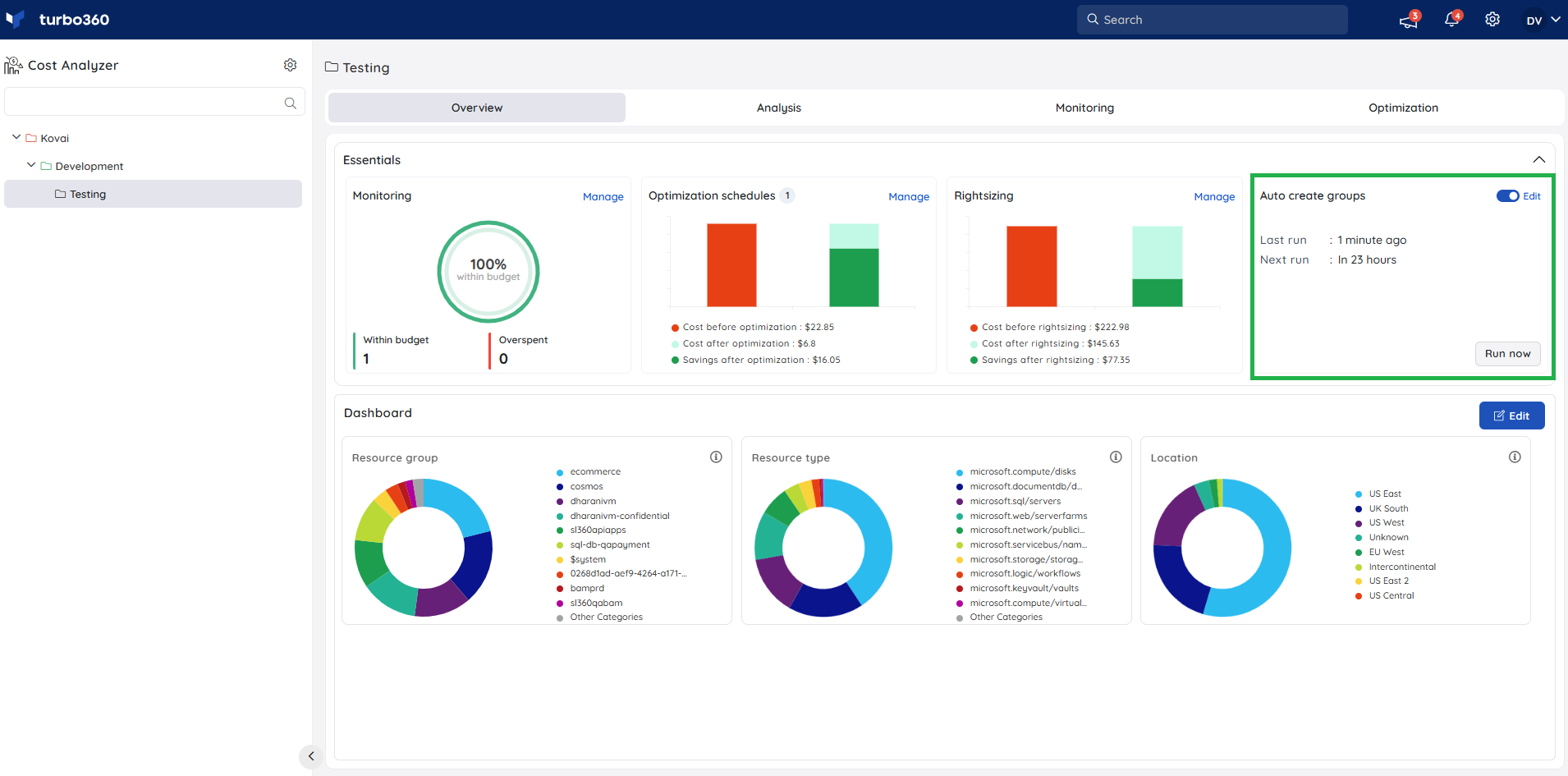Switch to the Analysis tab
Viewport: 1568px width, 776px height.
(778, 108)
